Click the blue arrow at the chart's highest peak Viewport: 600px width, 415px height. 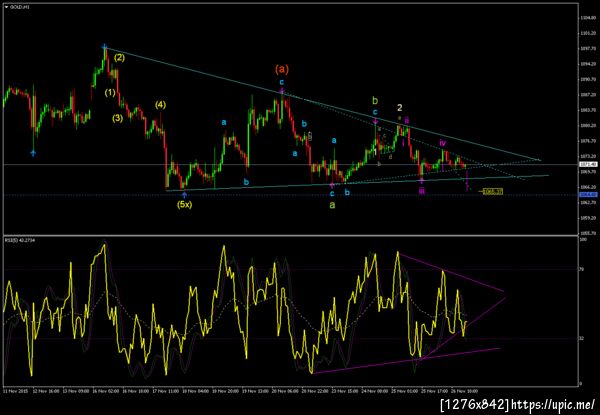(104, 46)
